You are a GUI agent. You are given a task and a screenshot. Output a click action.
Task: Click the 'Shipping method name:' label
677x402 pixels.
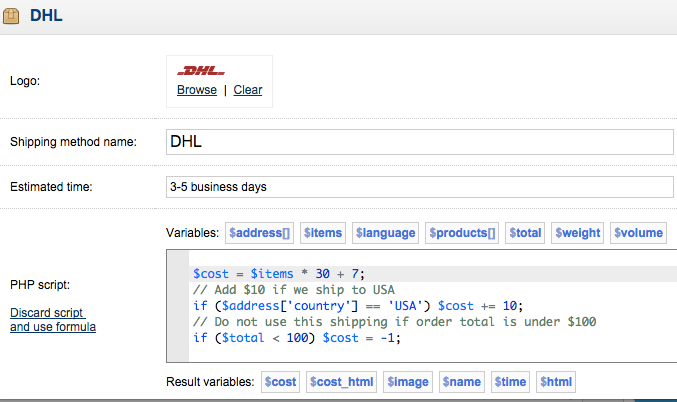tap(73, 142)
